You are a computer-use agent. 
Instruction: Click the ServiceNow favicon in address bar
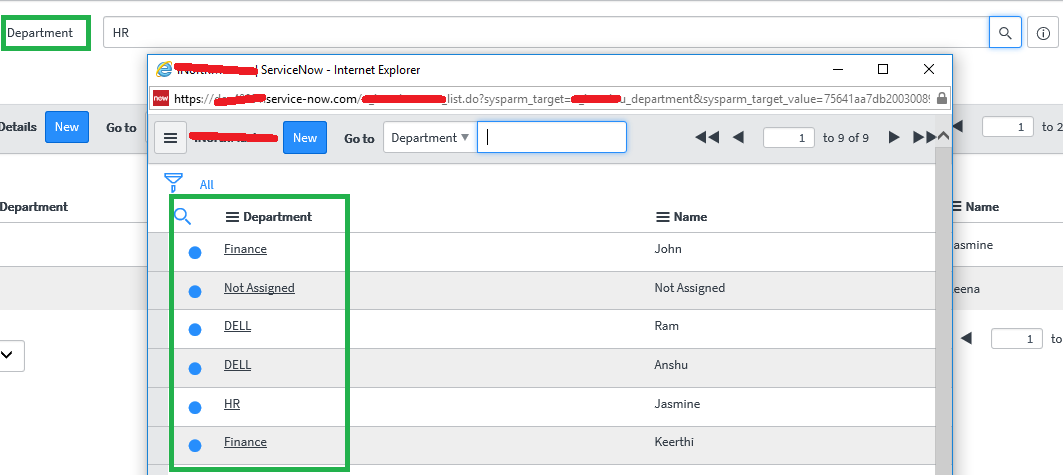point(161,98)
